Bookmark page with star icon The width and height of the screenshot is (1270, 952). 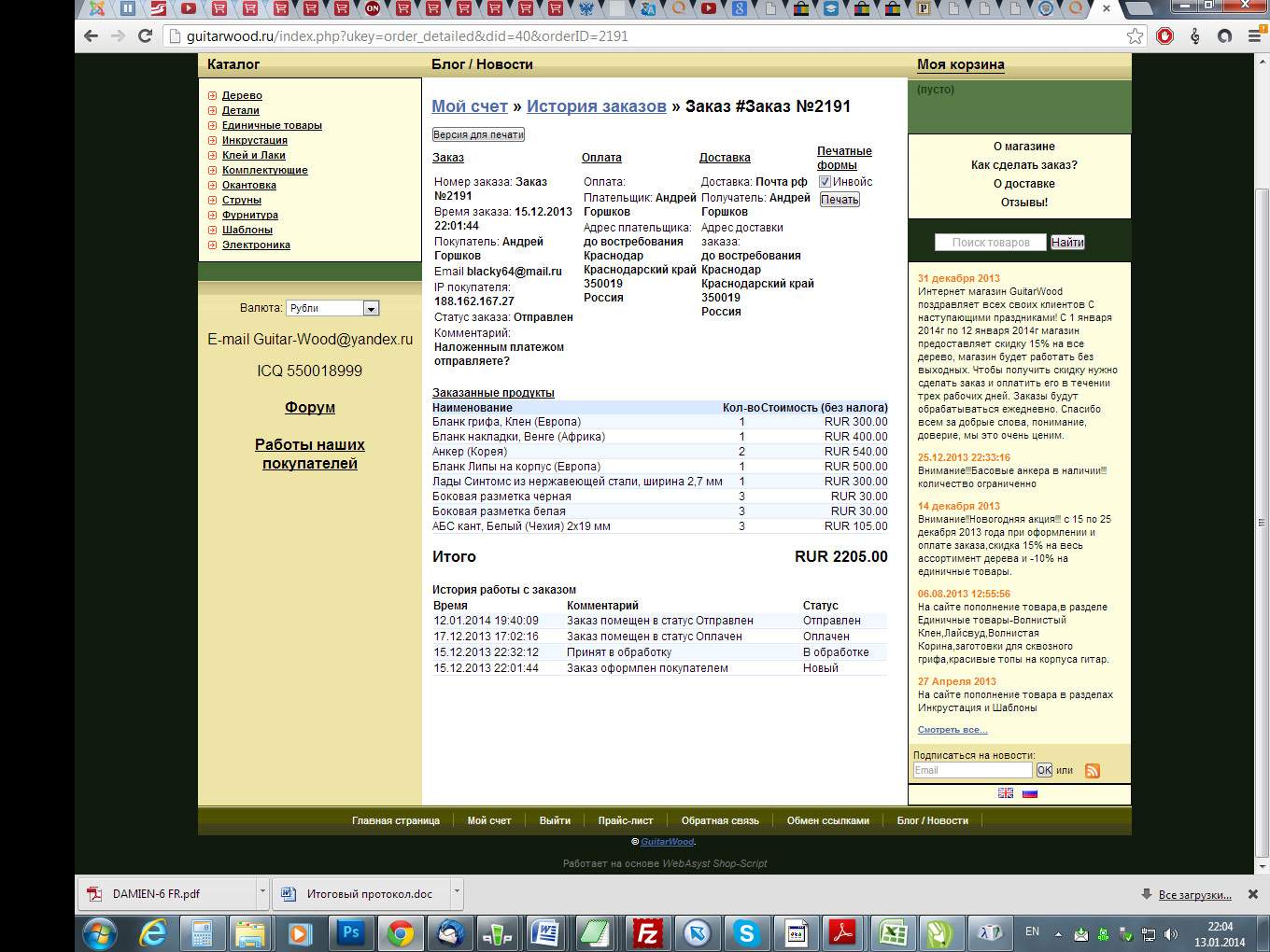click(x=1135, y=36)
